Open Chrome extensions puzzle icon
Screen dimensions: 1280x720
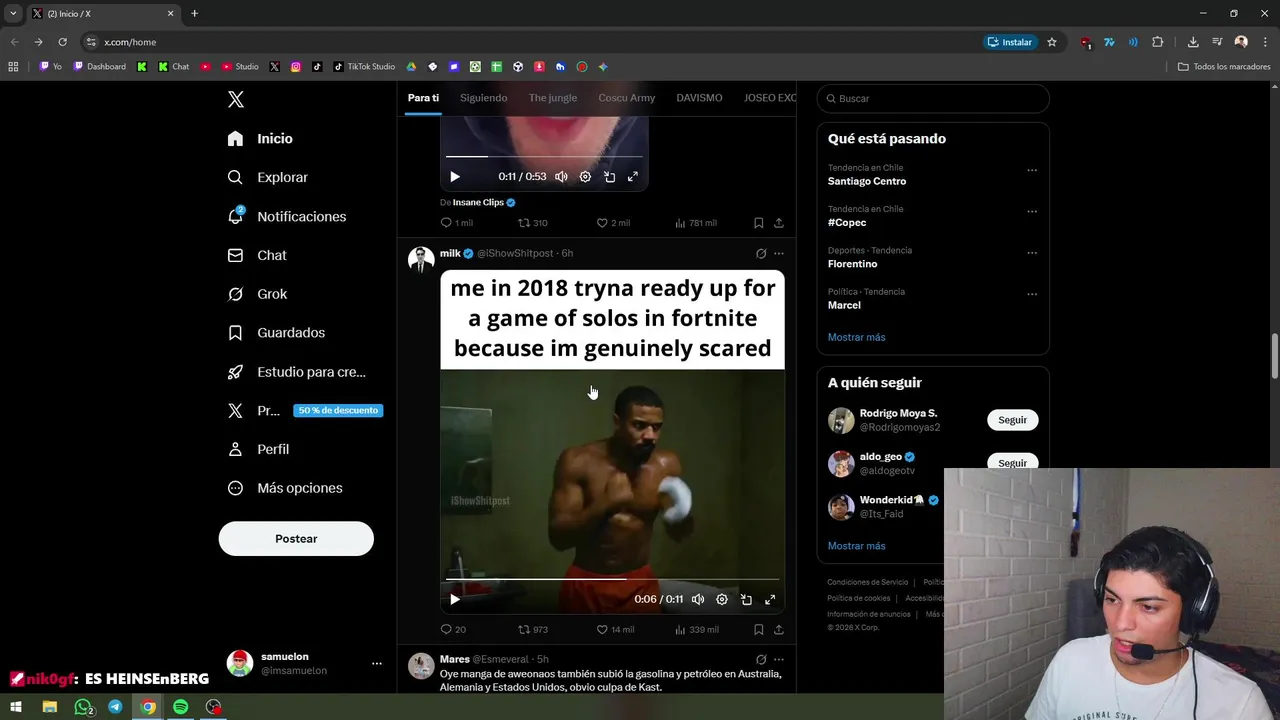point(1158,42)
